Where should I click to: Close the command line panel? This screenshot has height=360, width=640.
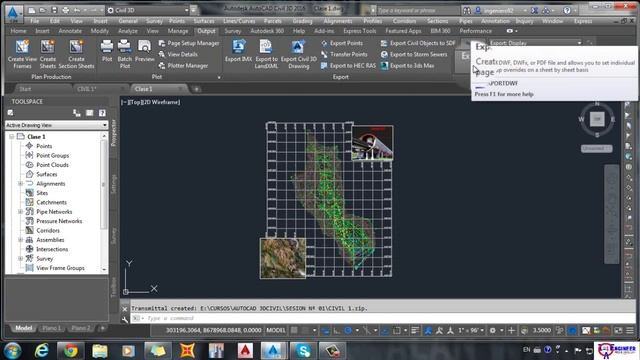[x=125, y=309]
